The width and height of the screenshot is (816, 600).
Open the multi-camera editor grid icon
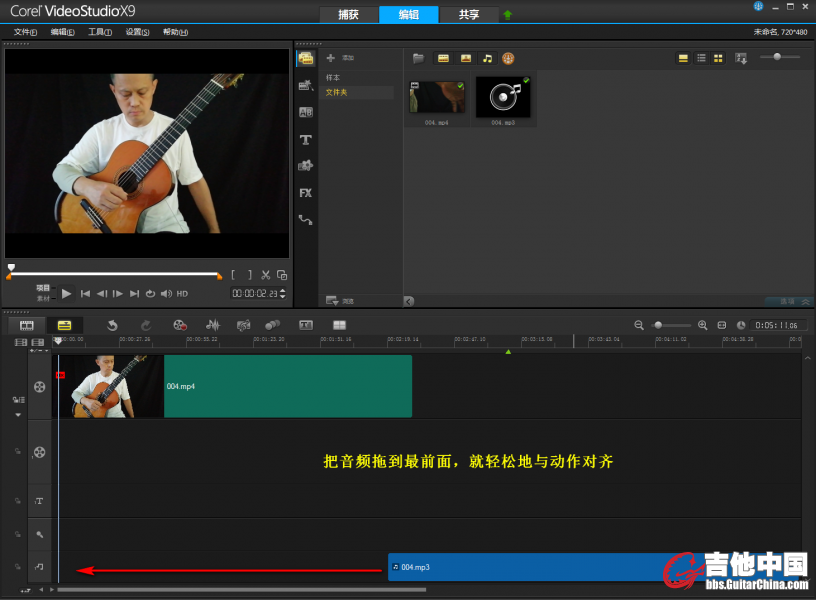(x=339, y=325)
